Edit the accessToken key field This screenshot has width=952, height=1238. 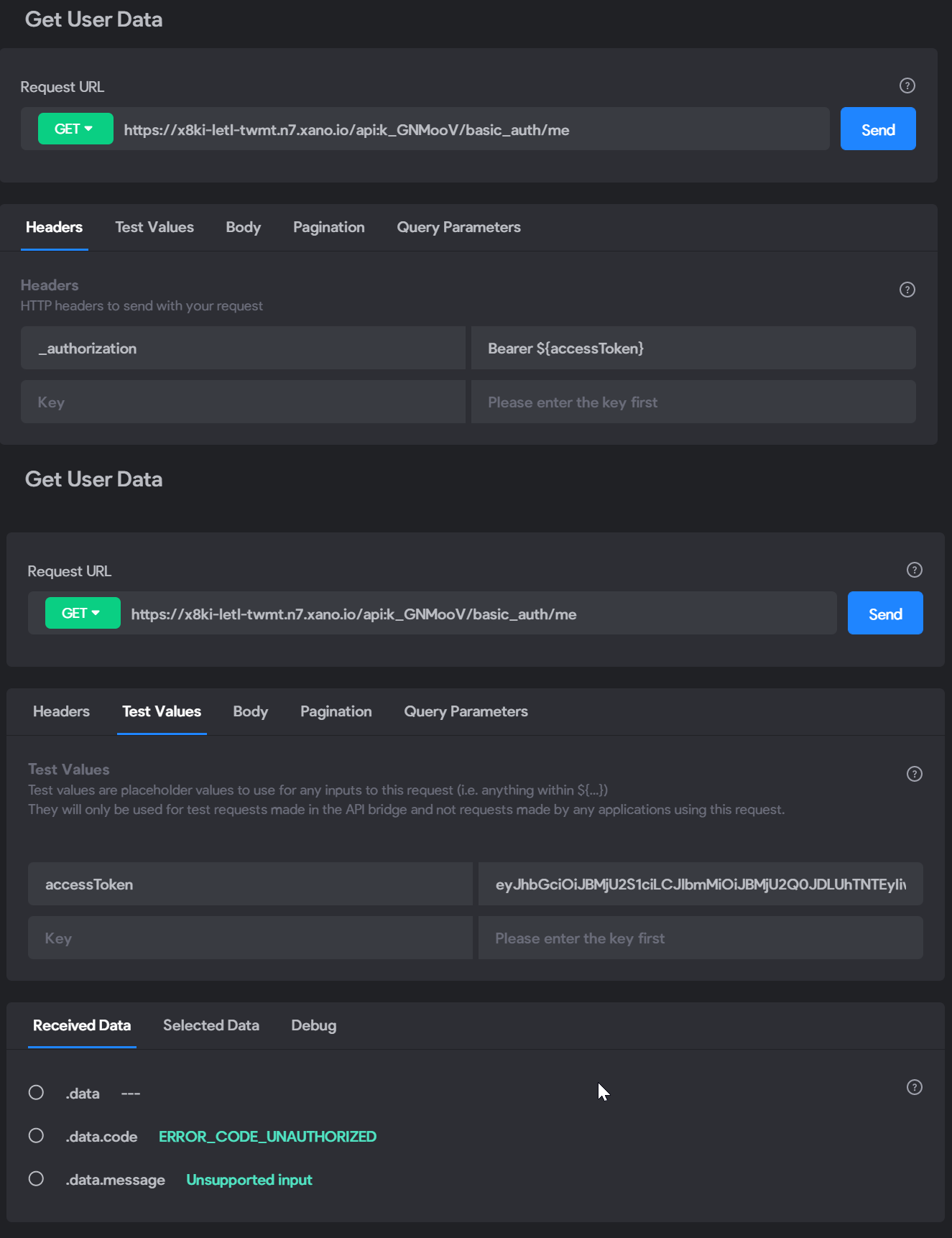point(250,884)
